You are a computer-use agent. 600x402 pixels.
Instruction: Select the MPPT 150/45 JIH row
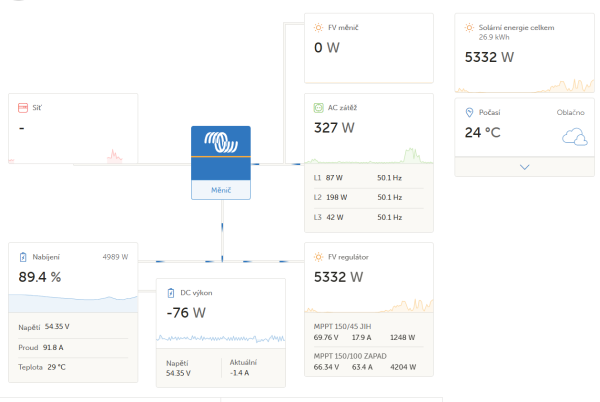pos(369,332)
